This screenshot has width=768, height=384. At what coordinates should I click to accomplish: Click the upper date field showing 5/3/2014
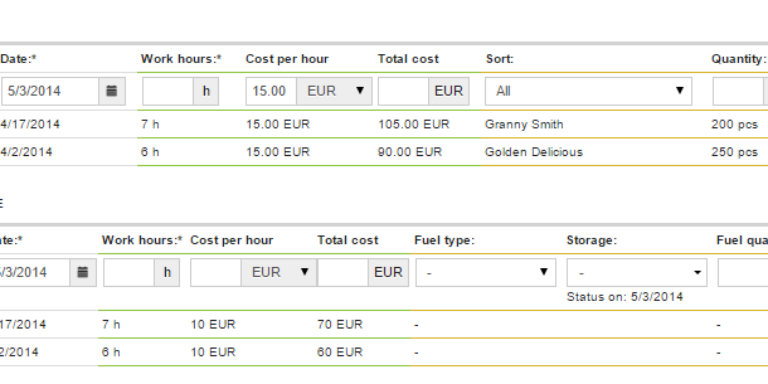(50, 91)
